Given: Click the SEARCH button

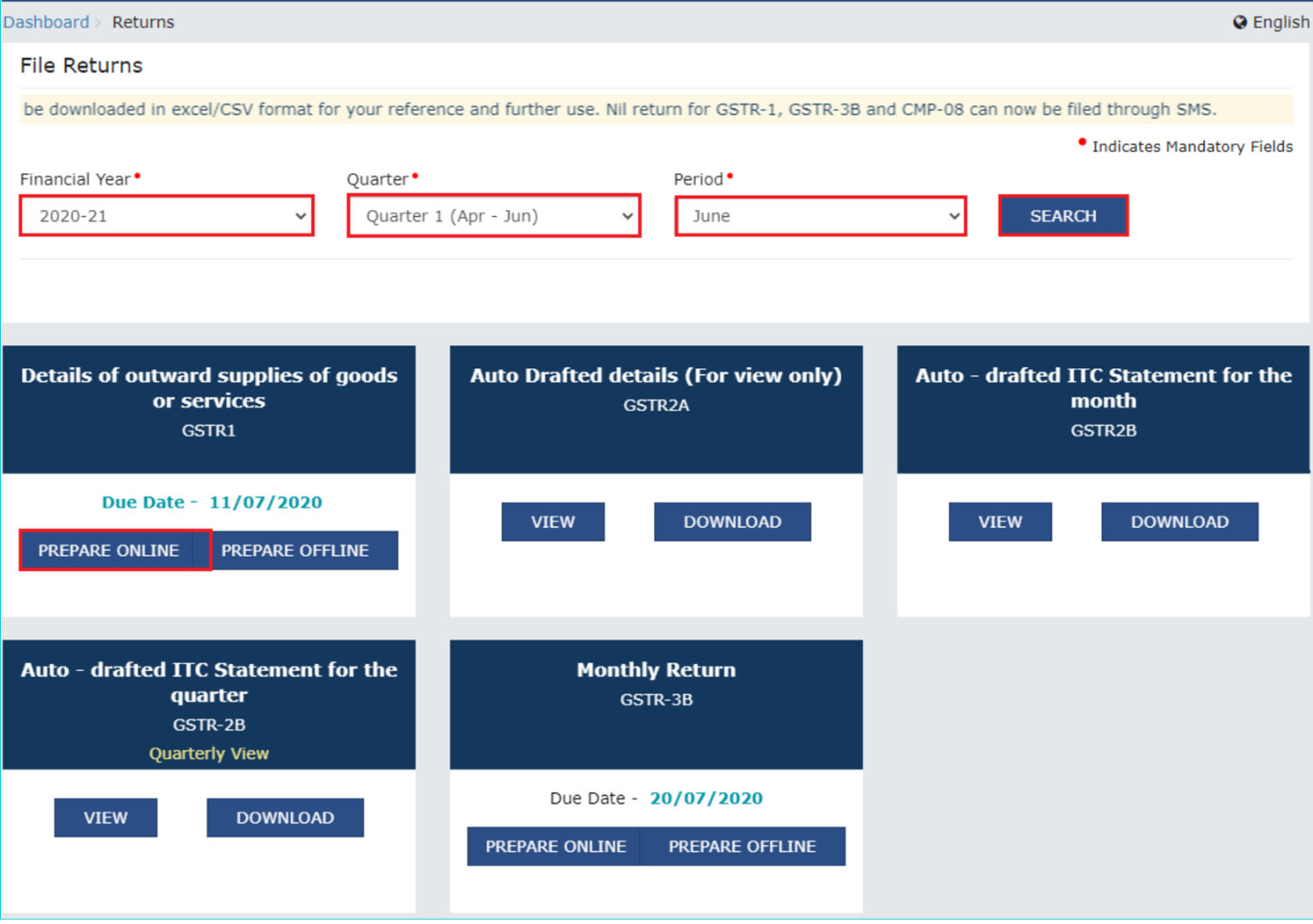Looking at the screenshot, I should [1062, 215].
